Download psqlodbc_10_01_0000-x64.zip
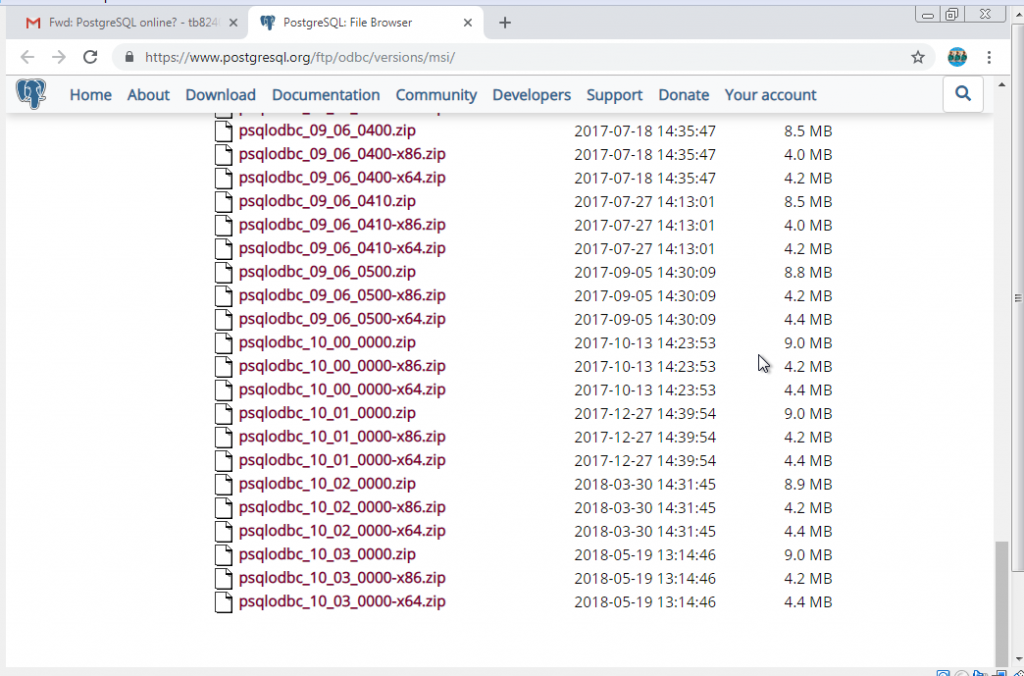 [342, 460]
